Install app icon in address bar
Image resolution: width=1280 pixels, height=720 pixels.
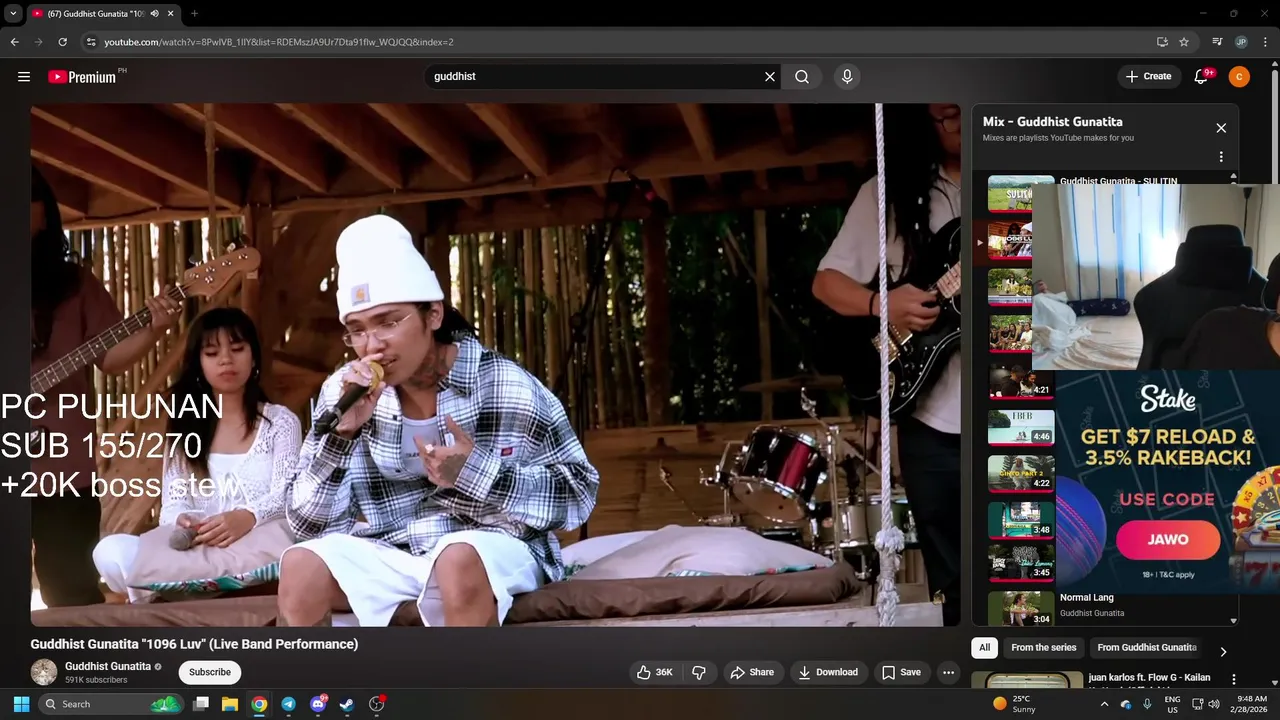1162,42
